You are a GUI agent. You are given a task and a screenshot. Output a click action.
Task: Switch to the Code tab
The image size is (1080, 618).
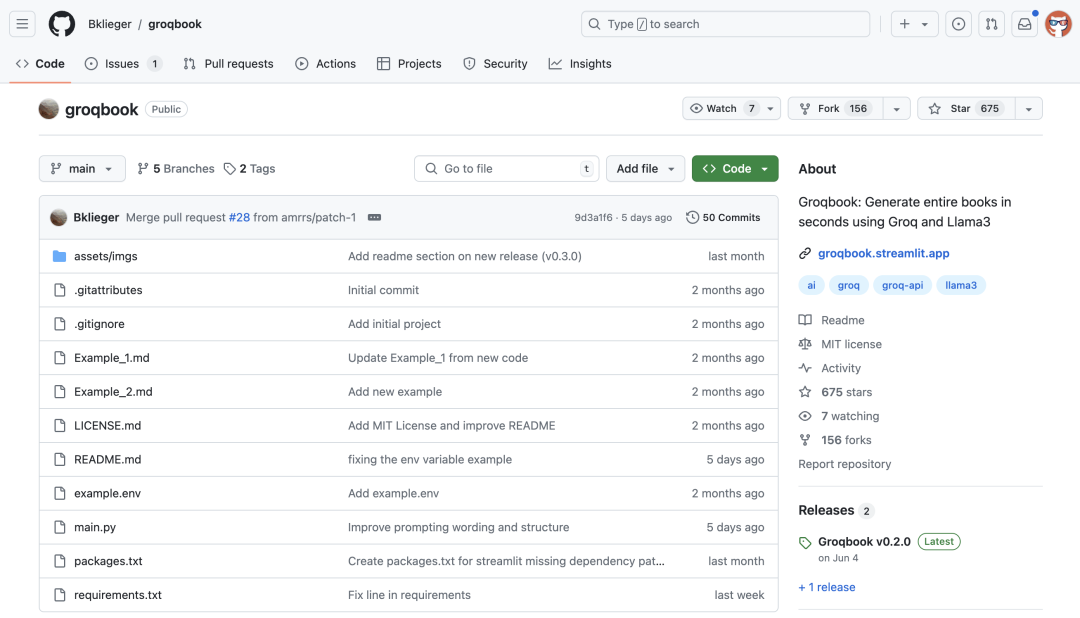(x=40, y=63)
